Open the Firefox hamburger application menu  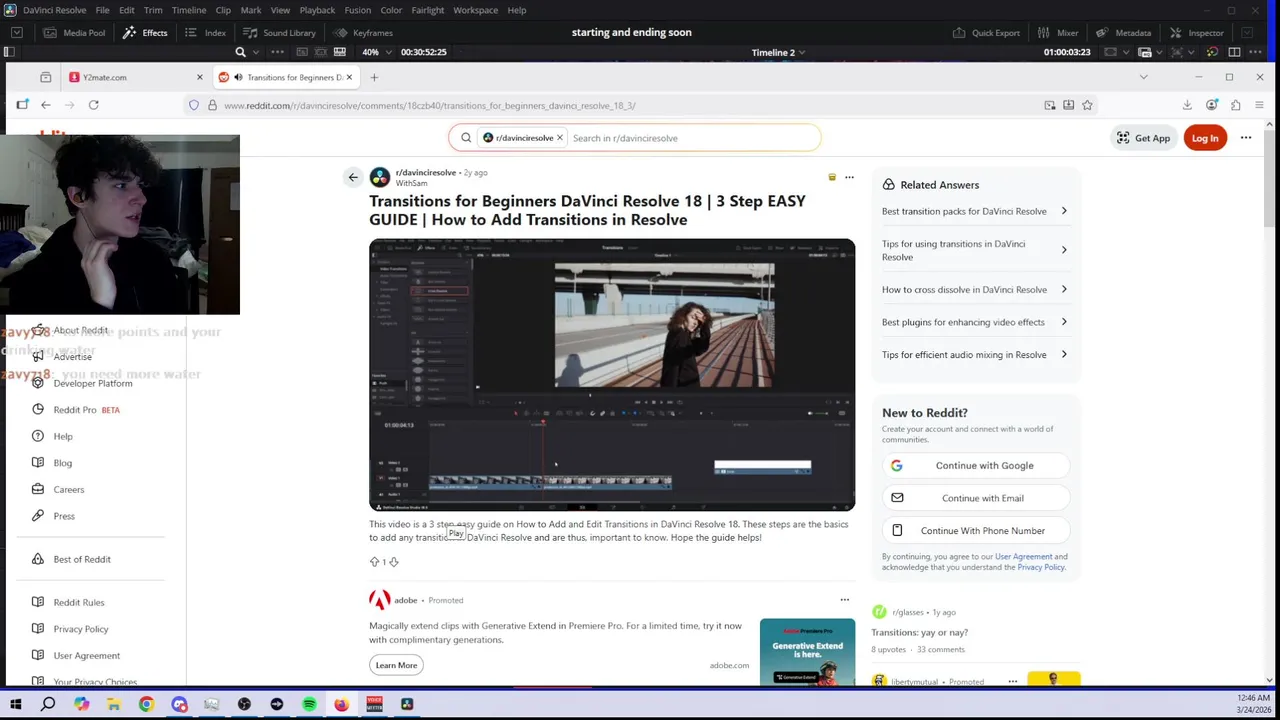(1259, 105)
